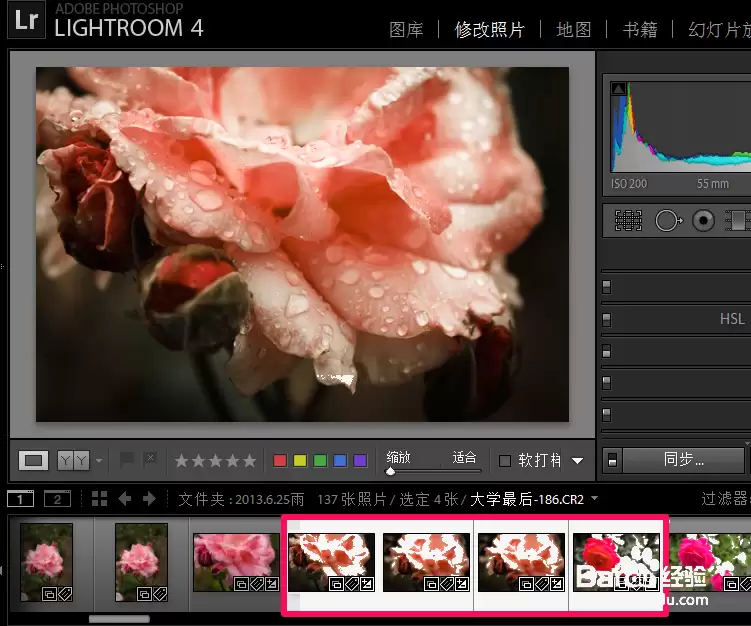Toggle the HSL panel on/off switch
The width and height of the screenshot is (751, 626).
tap(606, 319)
